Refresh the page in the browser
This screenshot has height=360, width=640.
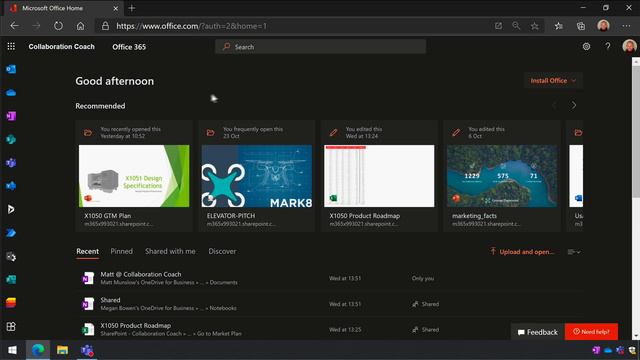point(58,26)
